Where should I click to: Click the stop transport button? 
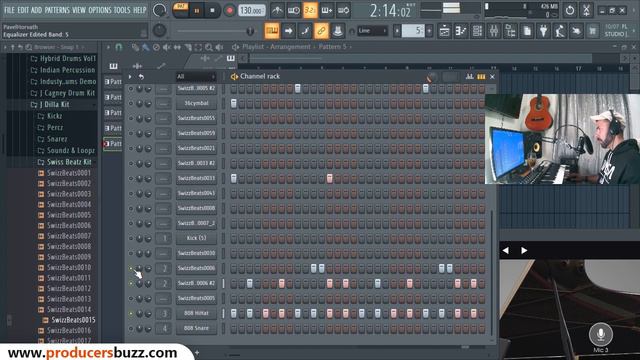[x=212, y=11]
